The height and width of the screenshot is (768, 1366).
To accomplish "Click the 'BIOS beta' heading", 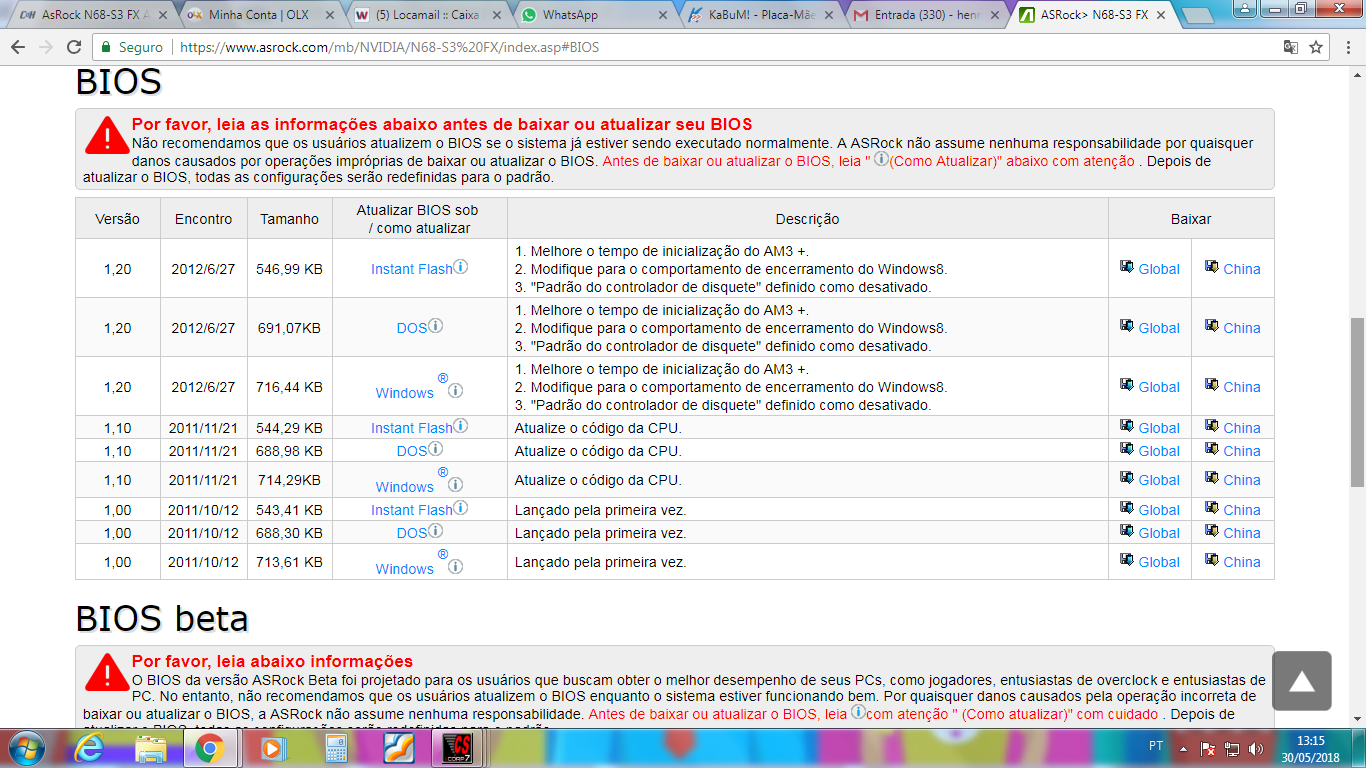I will [162, 619].
